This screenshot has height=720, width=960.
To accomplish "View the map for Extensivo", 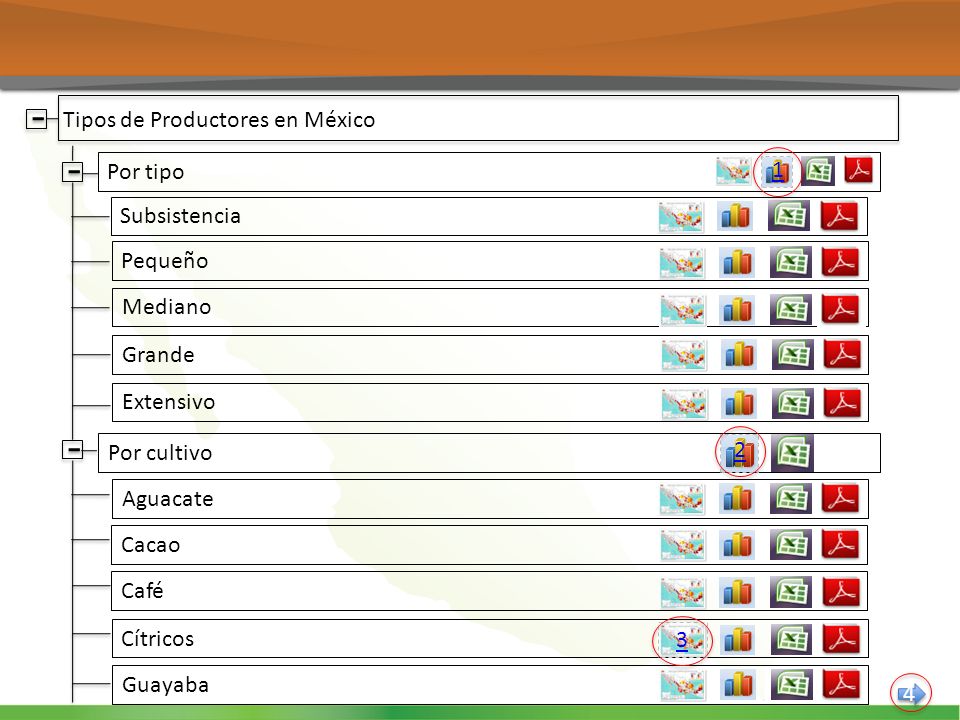I will tap(684, 404).
